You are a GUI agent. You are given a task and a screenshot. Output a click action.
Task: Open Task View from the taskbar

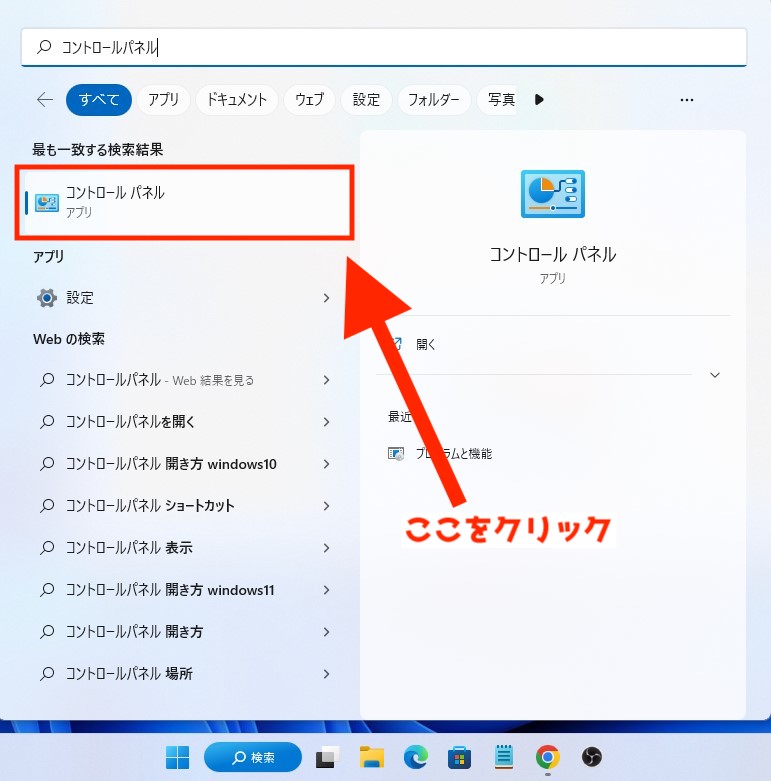coord(327,757)
